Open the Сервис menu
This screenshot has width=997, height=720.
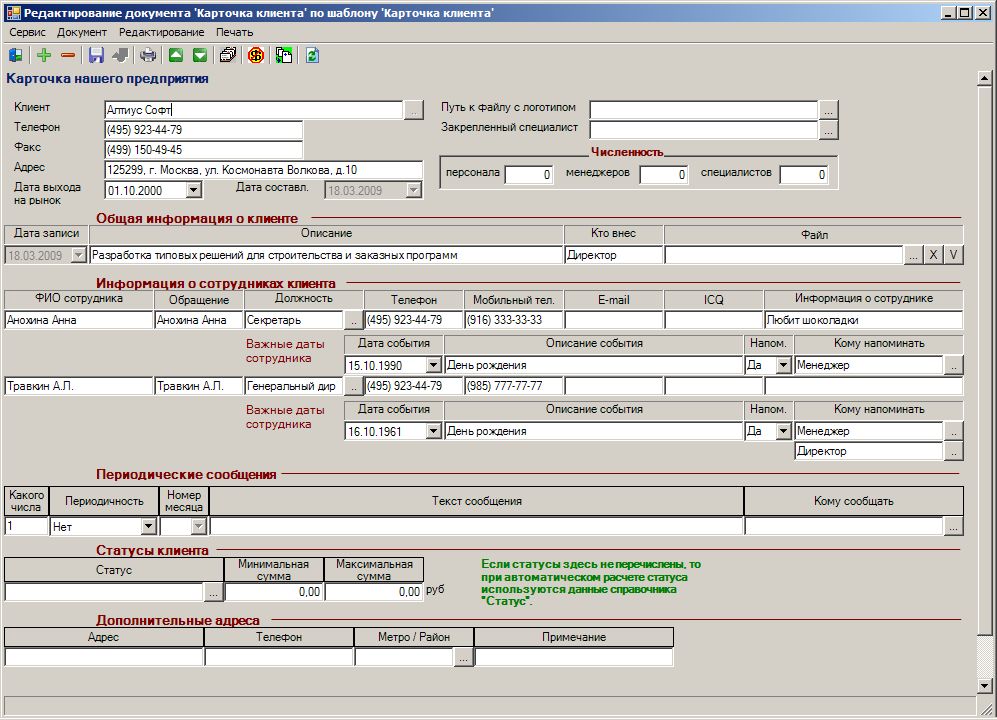point(27,32)
